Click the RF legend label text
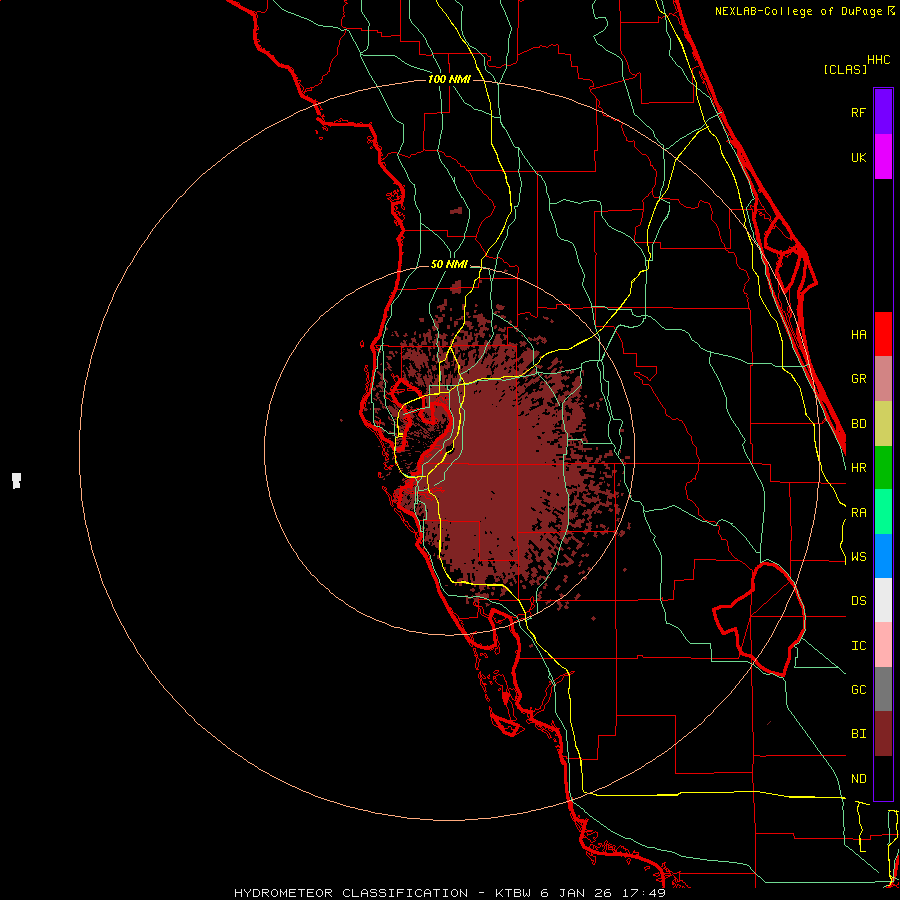This screenshot has height=900, width=900. pyautogui.click(x=858, y=112)
